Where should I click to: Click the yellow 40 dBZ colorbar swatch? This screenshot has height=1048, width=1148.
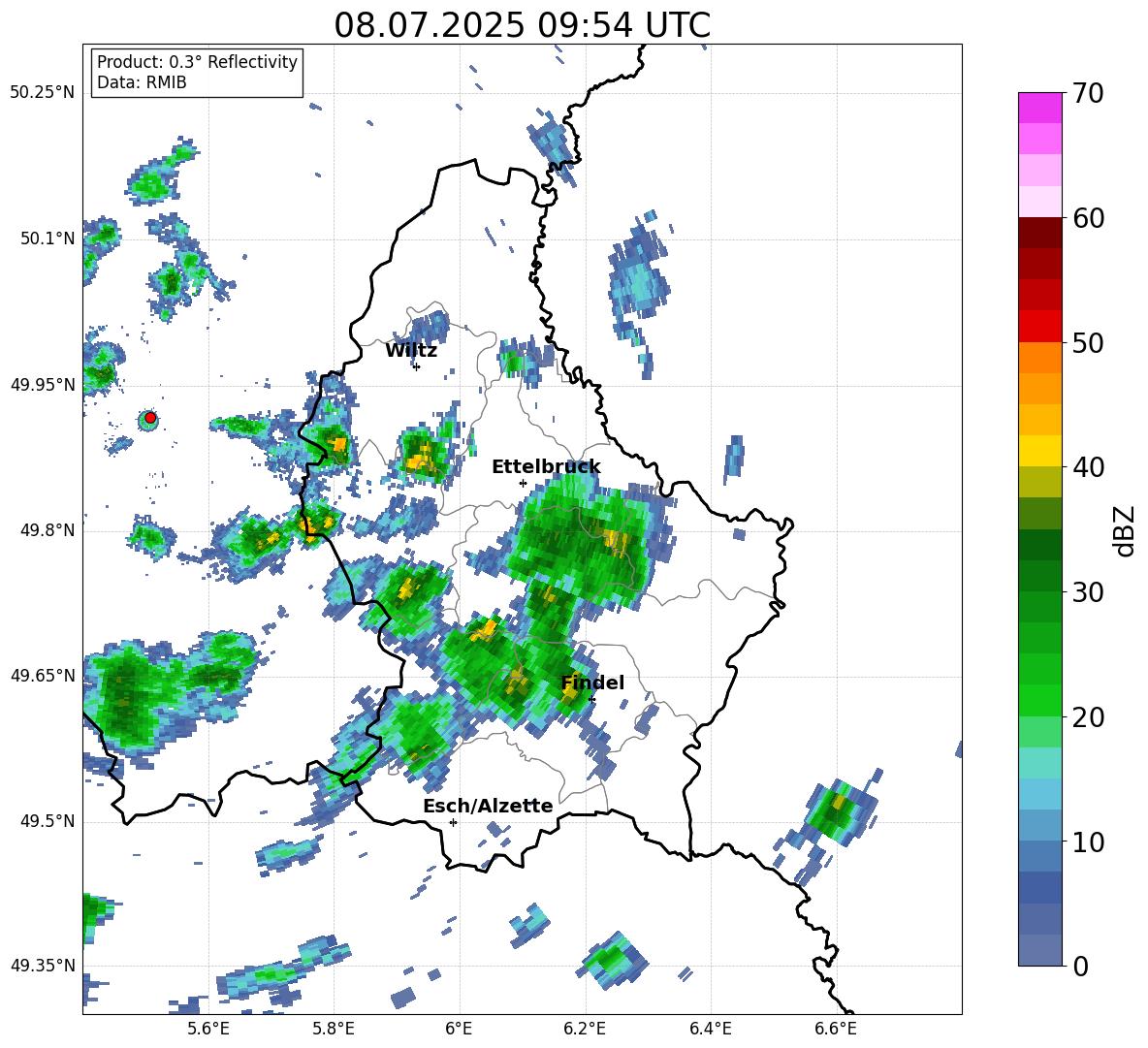(1039, 451)
